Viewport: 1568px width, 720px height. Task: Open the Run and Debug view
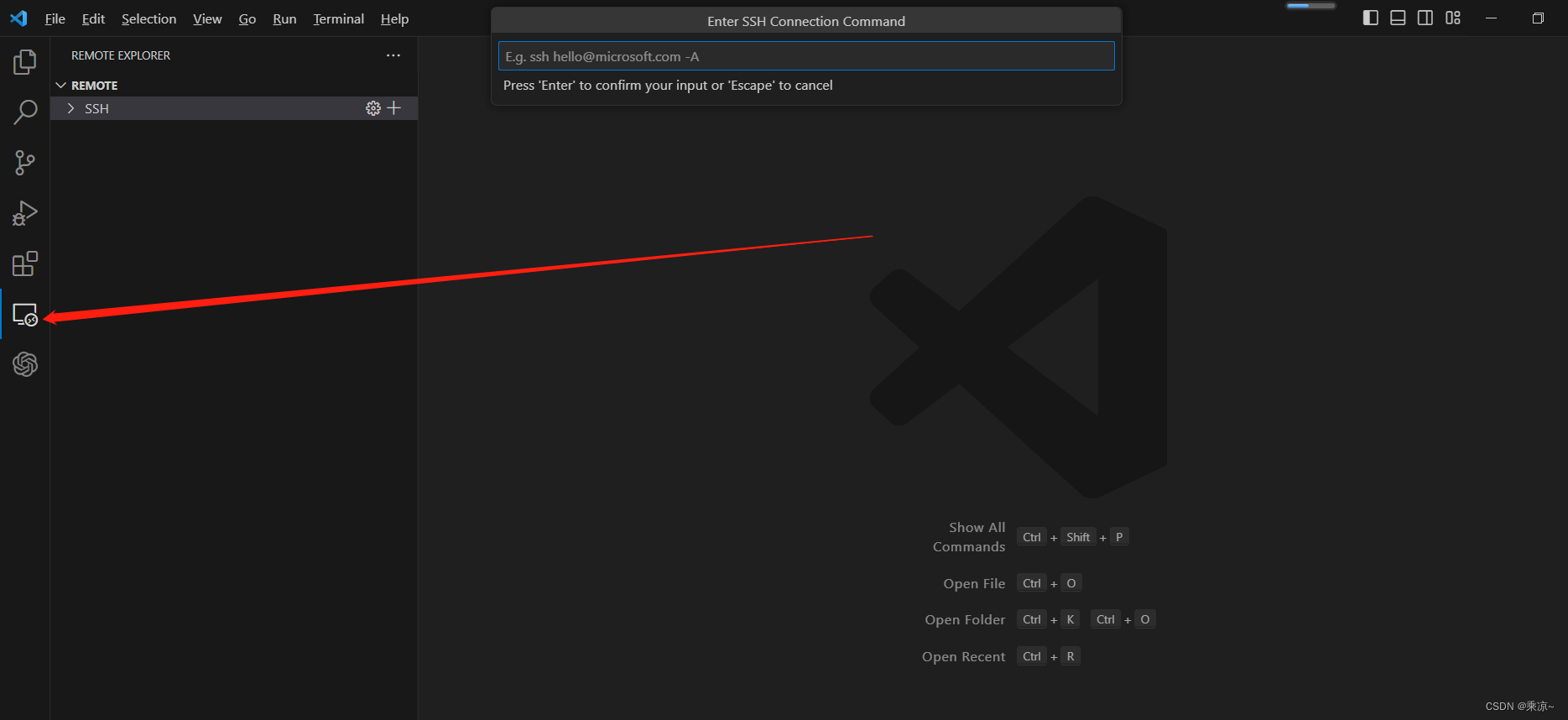[25, 213]
